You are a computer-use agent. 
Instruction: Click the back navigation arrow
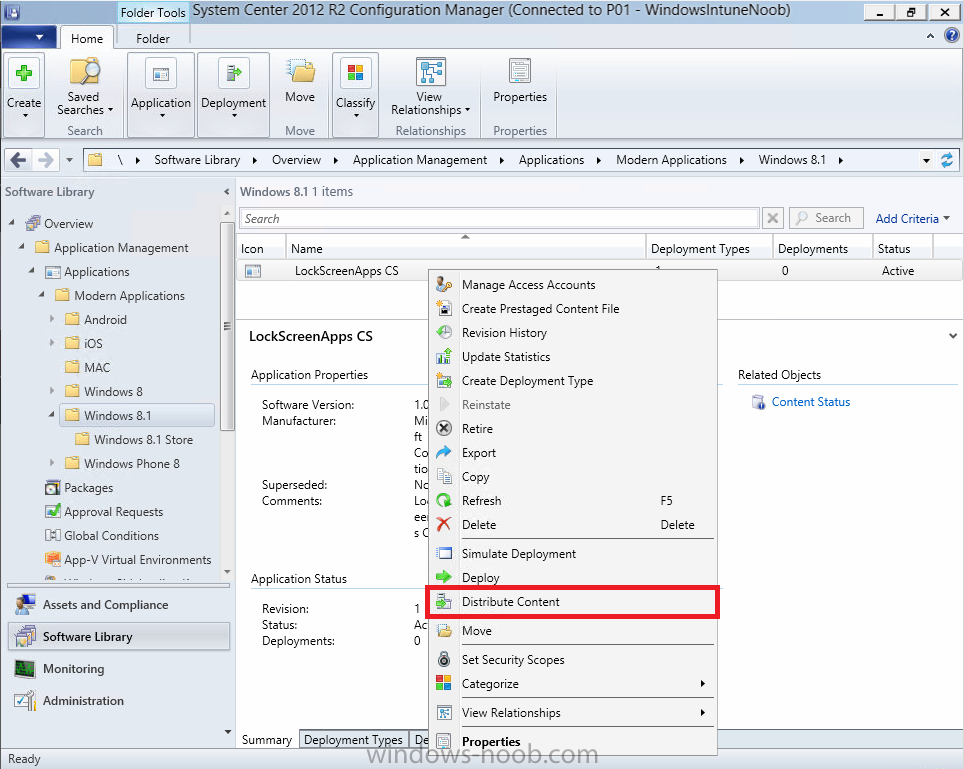18,160
